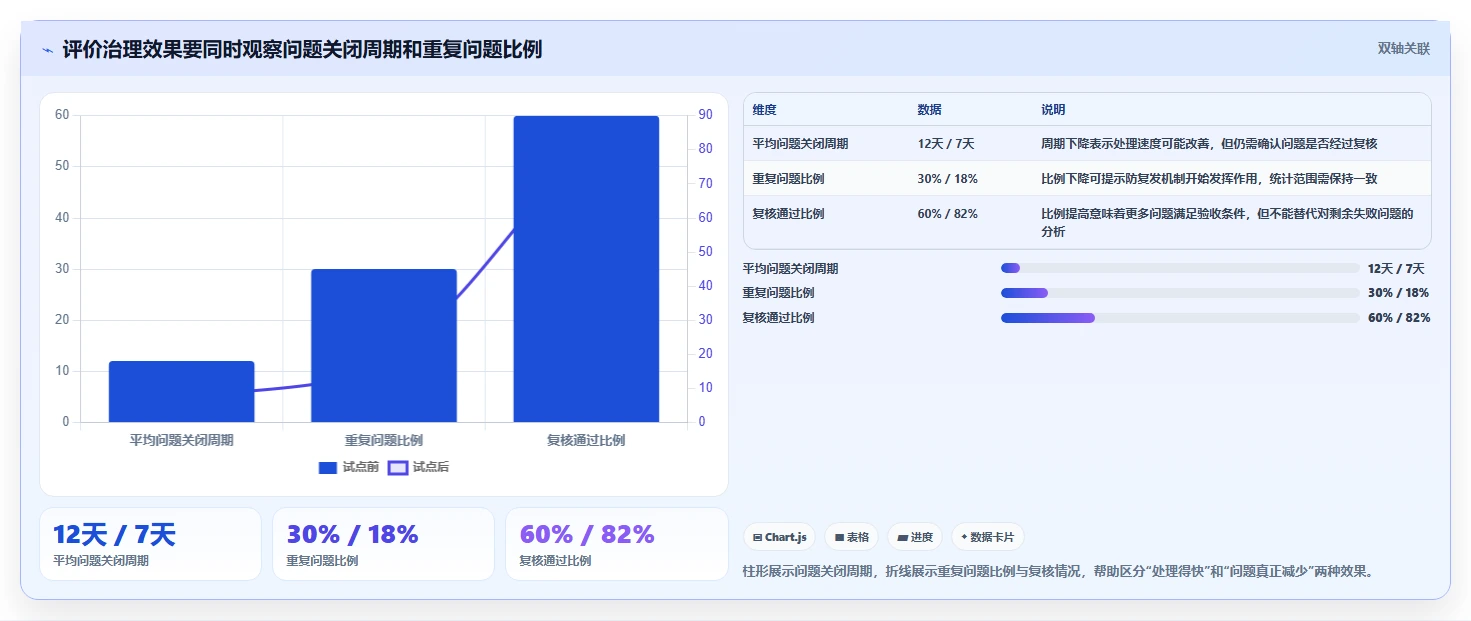Open the 60% / 82% stat card

(x=617, y=544)
